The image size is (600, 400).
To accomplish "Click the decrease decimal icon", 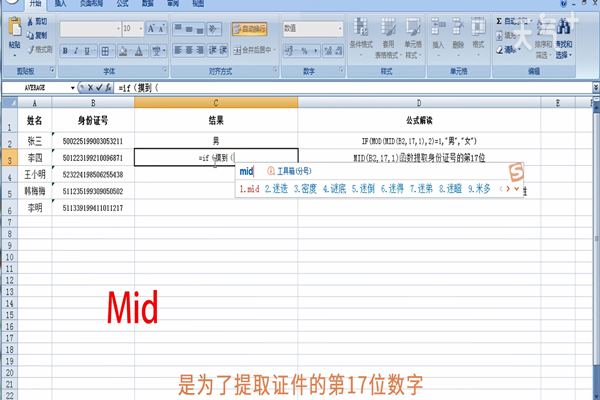I will tap(338, 51).
